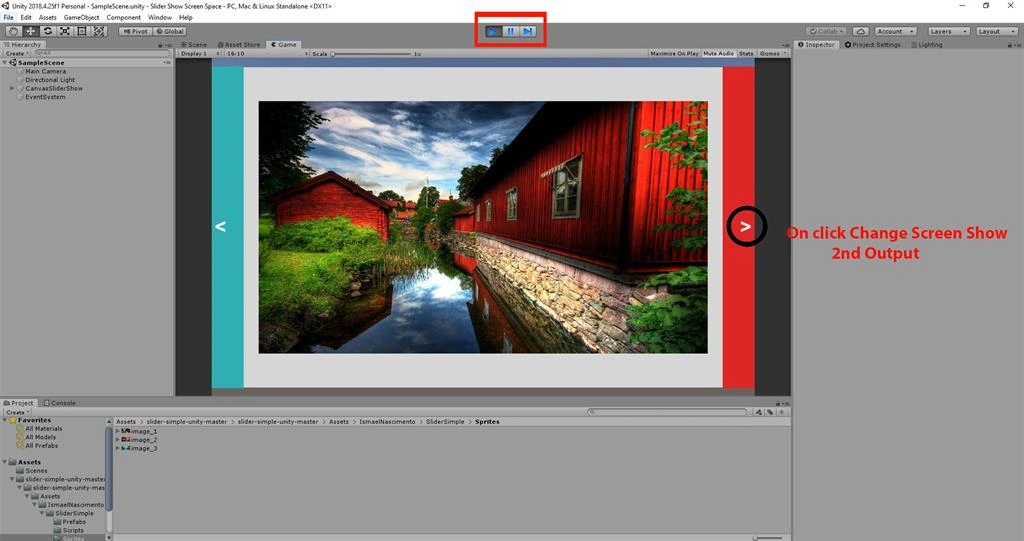Open the Lighting tab
This screenshot has width=1024, height=541.
(x=927, y=44)
